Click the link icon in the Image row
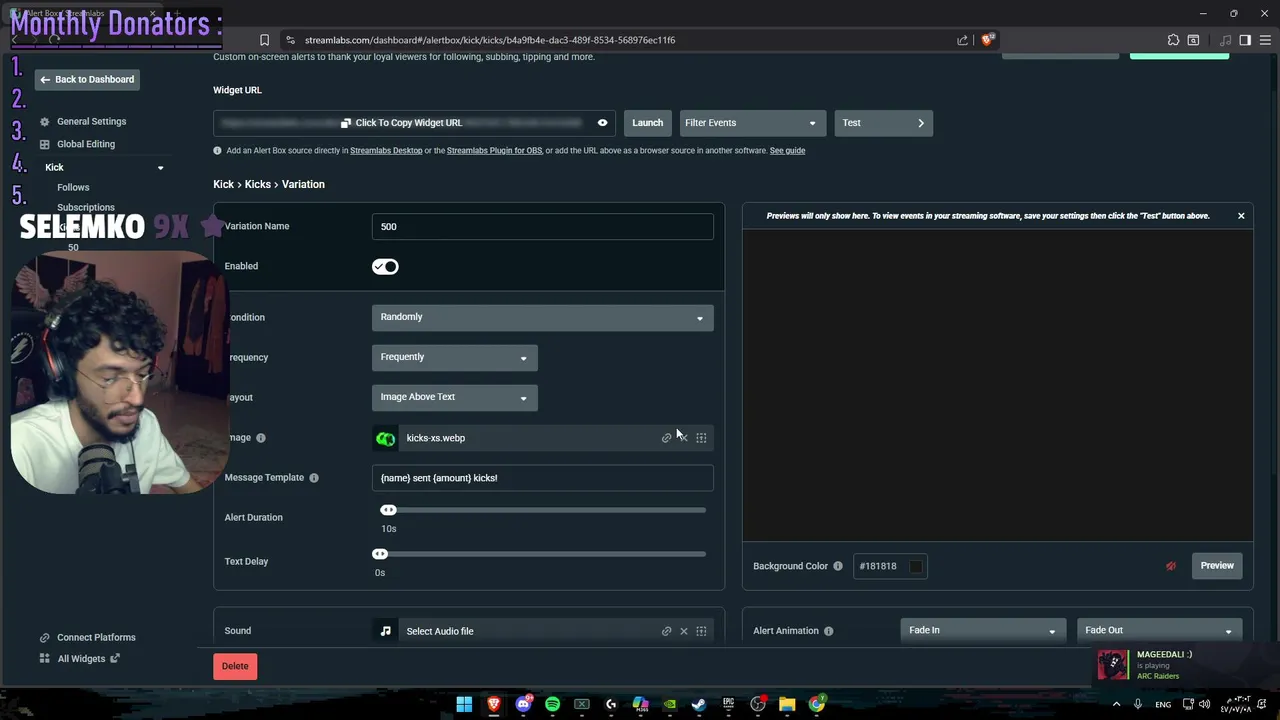The width and height of the screenshot is (1280, 720). pos(666,438)
